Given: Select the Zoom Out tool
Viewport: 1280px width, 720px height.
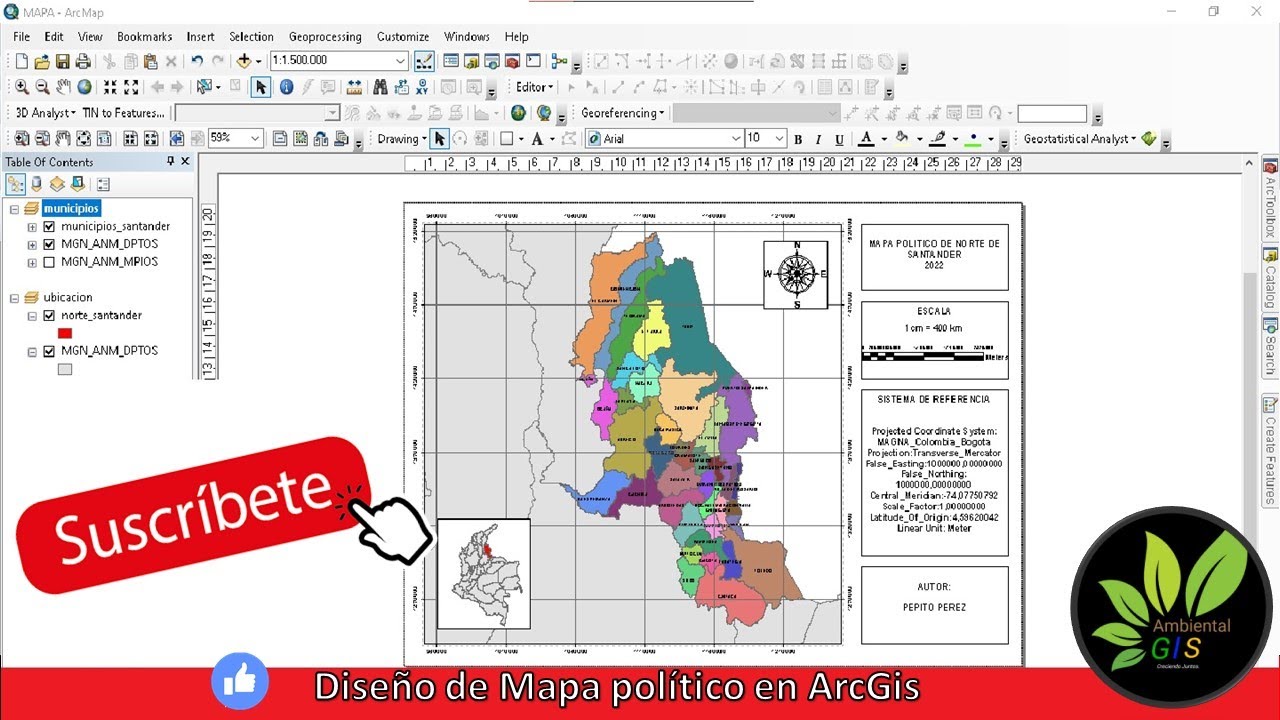Looking at the screenshot, I should point(42,87).
